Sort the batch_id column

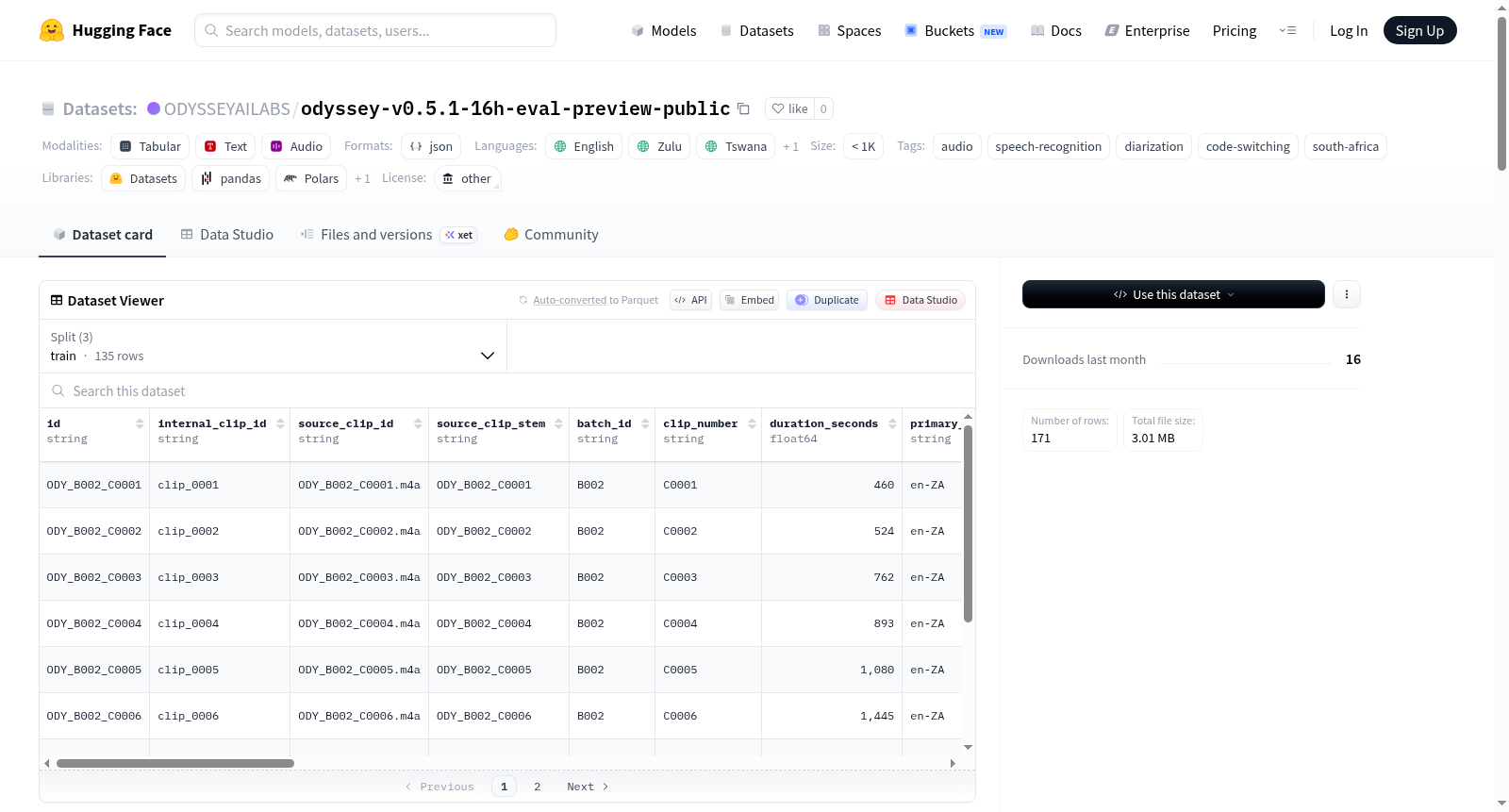645,423
